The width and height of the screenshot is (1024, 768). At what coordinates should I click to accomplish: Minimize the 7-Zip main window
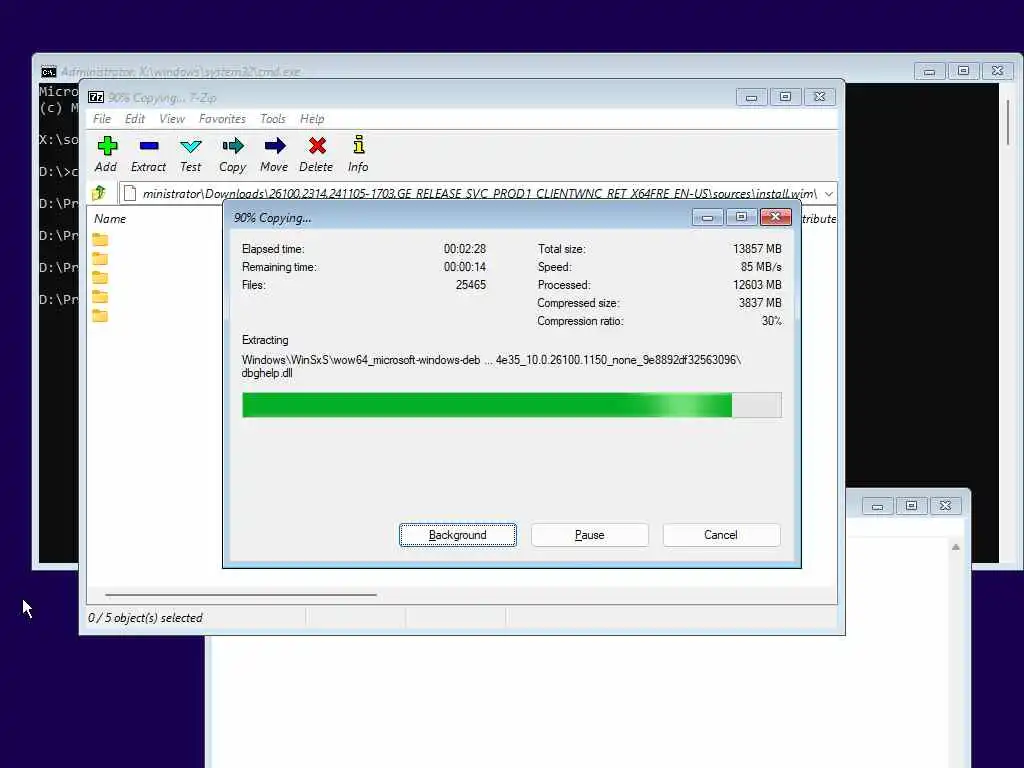752,97
